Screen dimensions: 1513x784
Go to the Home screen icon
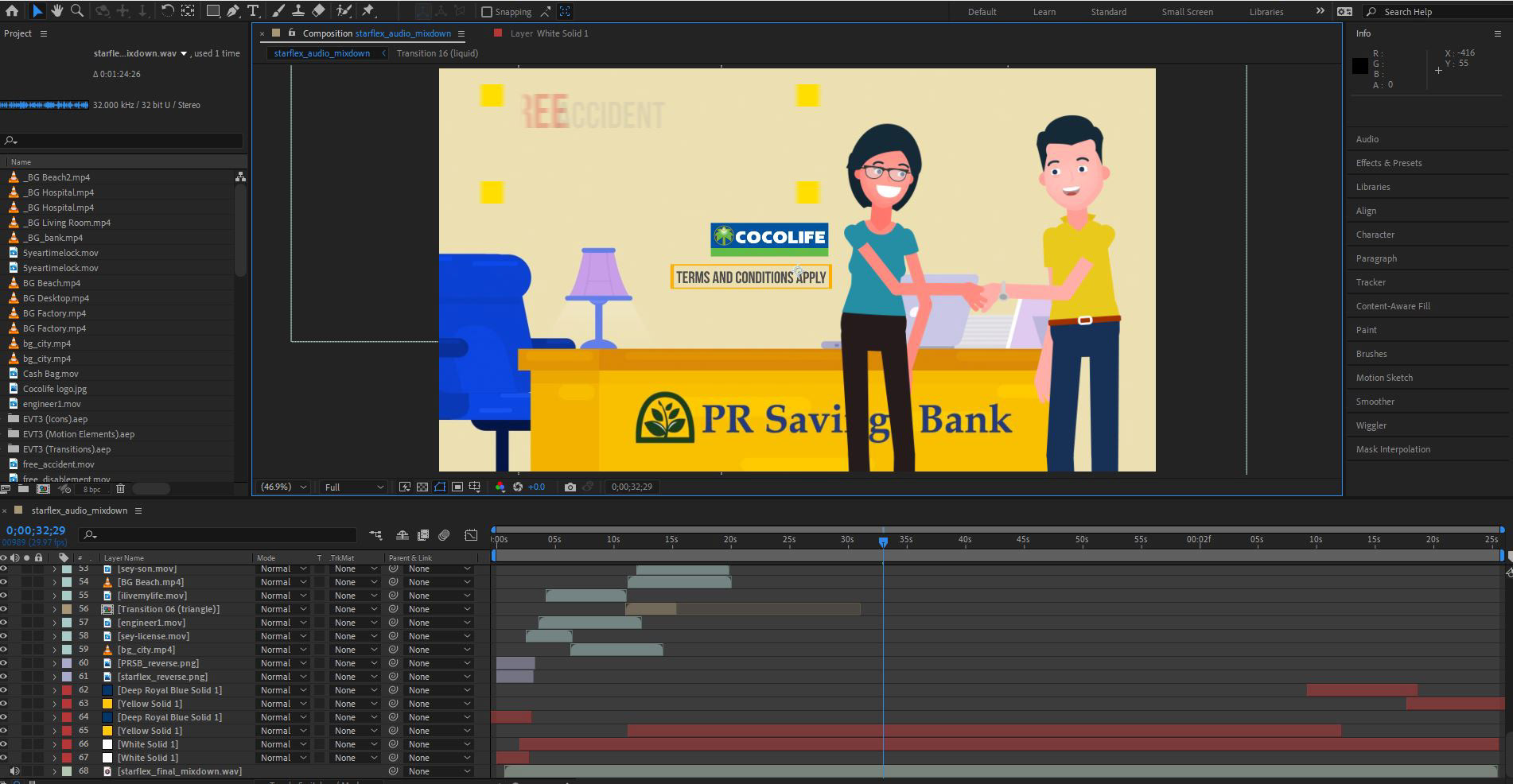(x=12, y=10)
